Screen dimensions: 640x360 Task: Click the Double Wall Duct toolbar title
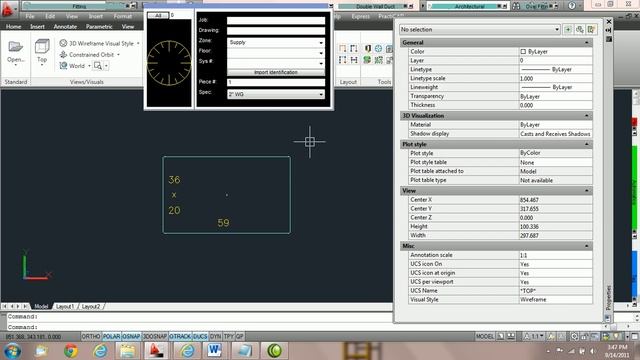pos(376,6)
